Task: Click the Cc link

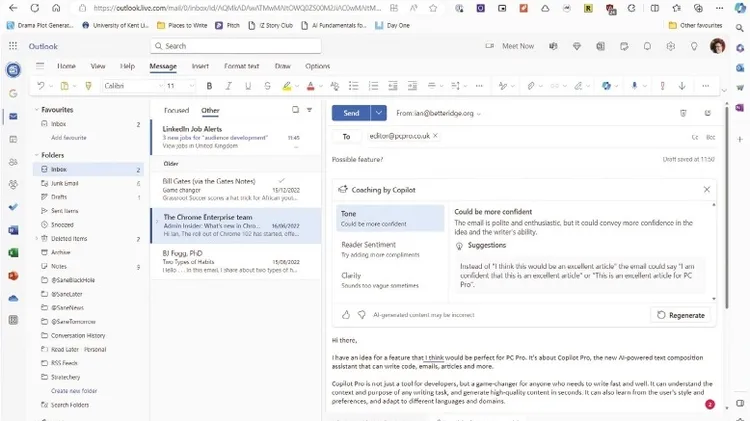Action: point(695,137)
